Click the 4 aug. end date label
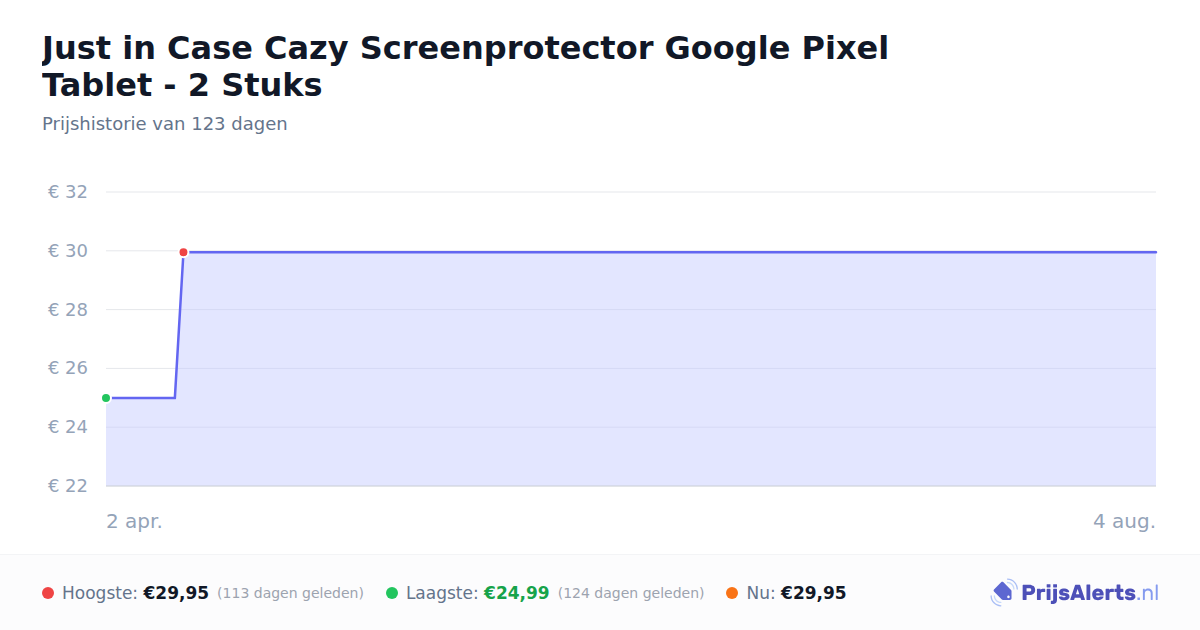This screenshot has width=1200, height=630. tap(1124, 521)
